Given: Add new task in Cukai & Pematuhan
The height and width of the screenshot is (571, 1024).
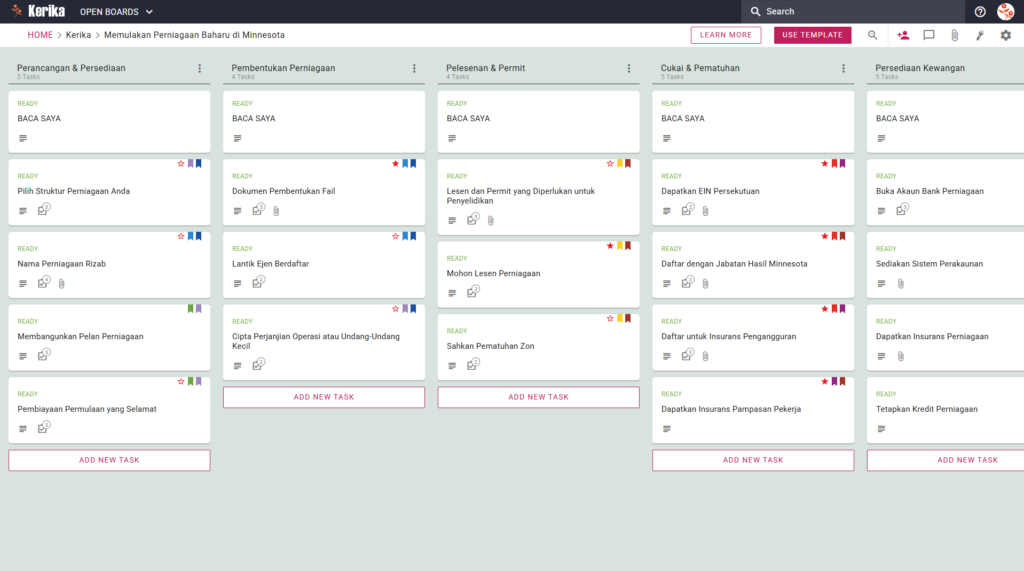Looking at the screenshot, I should 753,460.
